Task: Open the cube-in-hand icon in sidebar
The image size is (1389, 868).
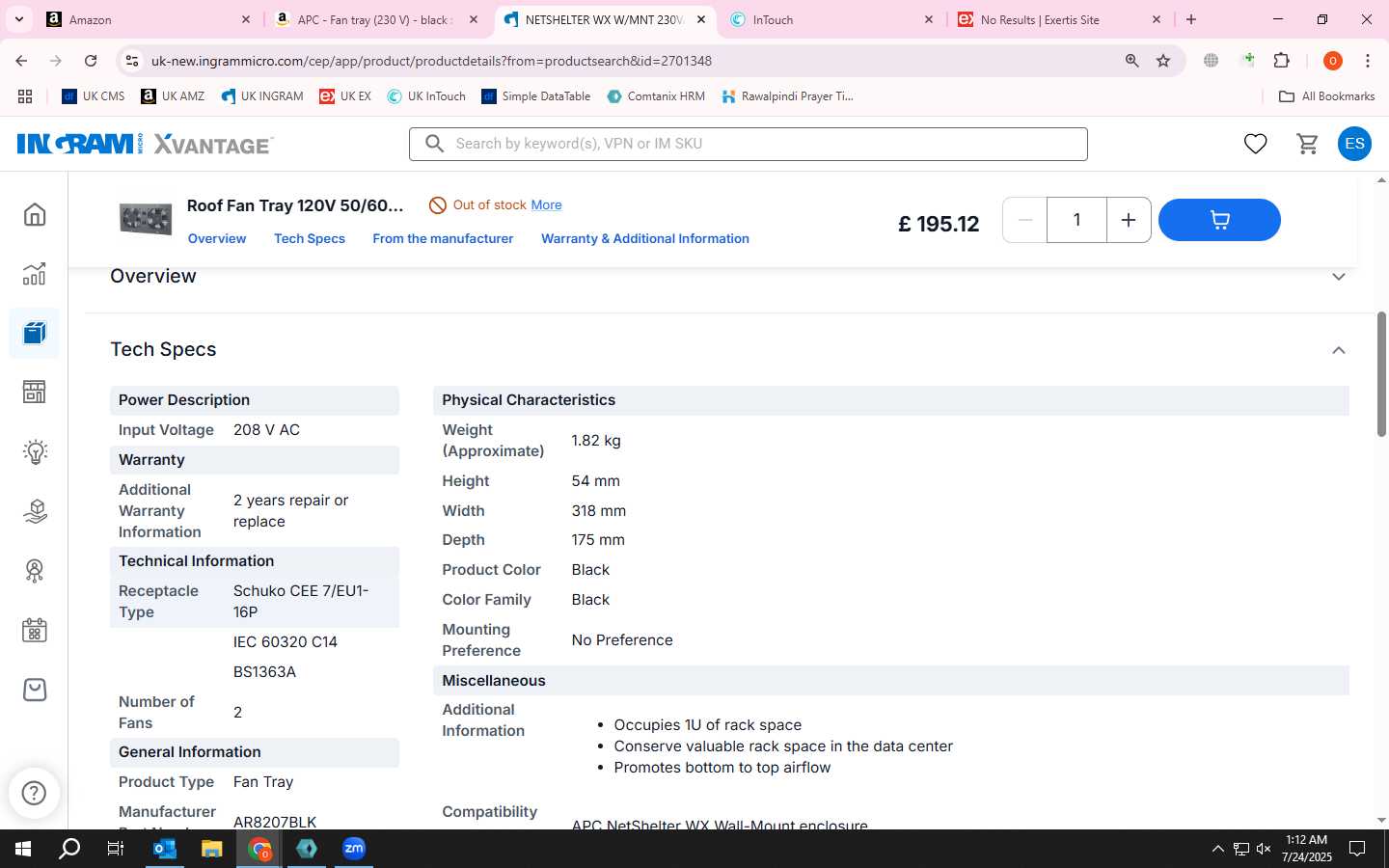Action: pos(35,511)
